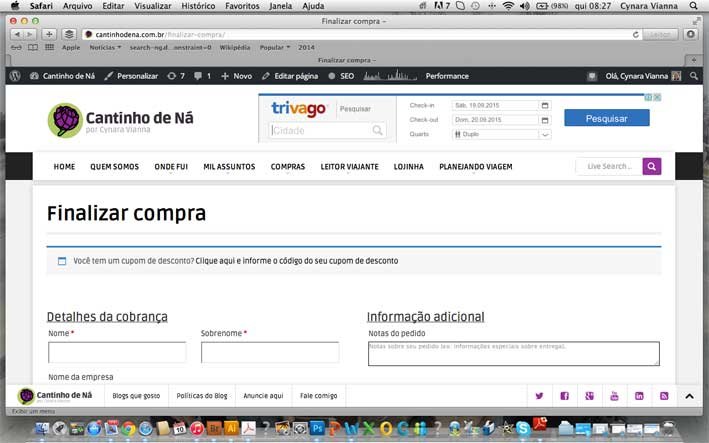Open the WordPress logo menu in admin bar
This screenshot has width=709, height=443.
(15, 76)
